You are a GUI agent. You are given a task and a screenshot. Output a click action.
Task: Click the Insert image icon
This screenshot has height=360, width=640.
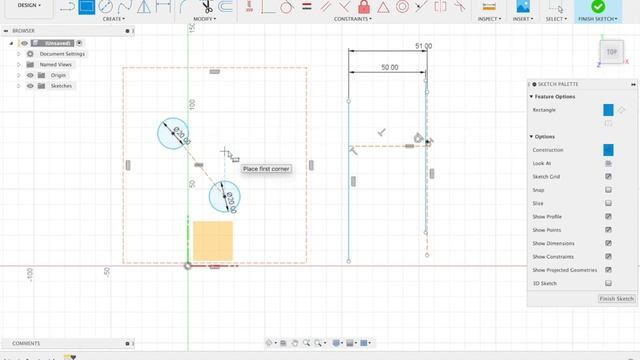pos(523,7)
